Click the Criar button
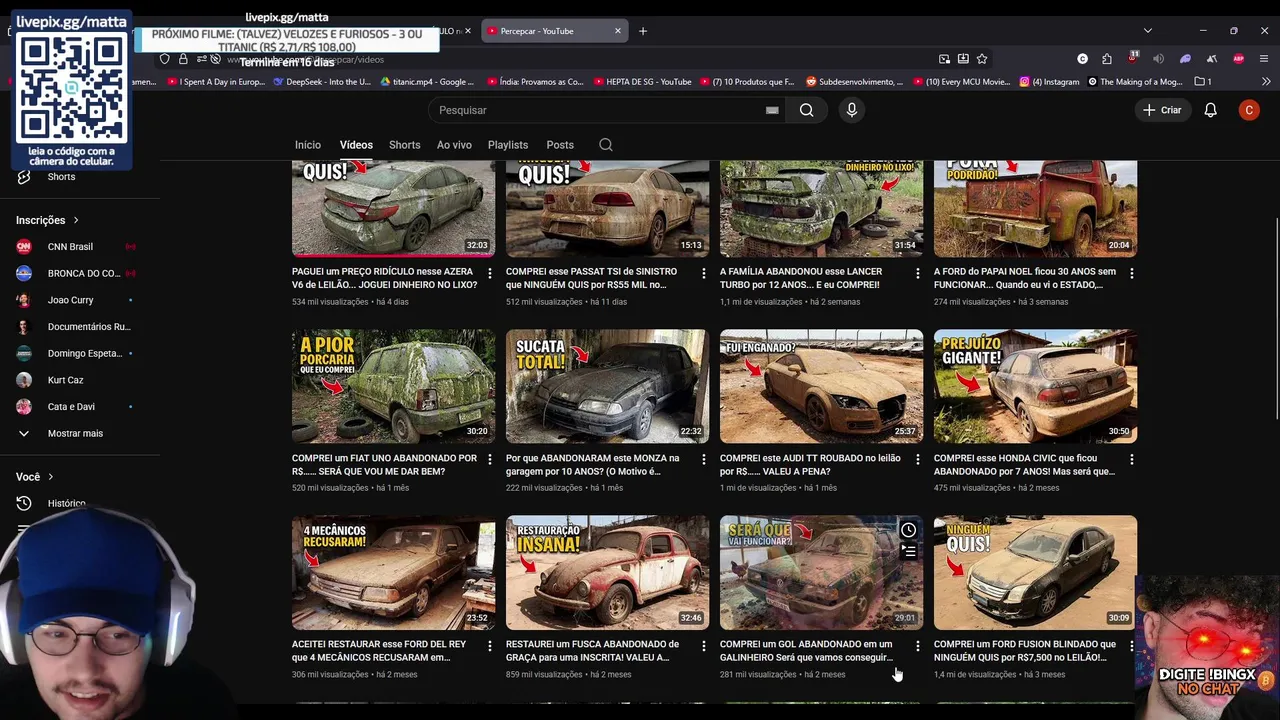1280x720 pixels. pos(1162,110)
